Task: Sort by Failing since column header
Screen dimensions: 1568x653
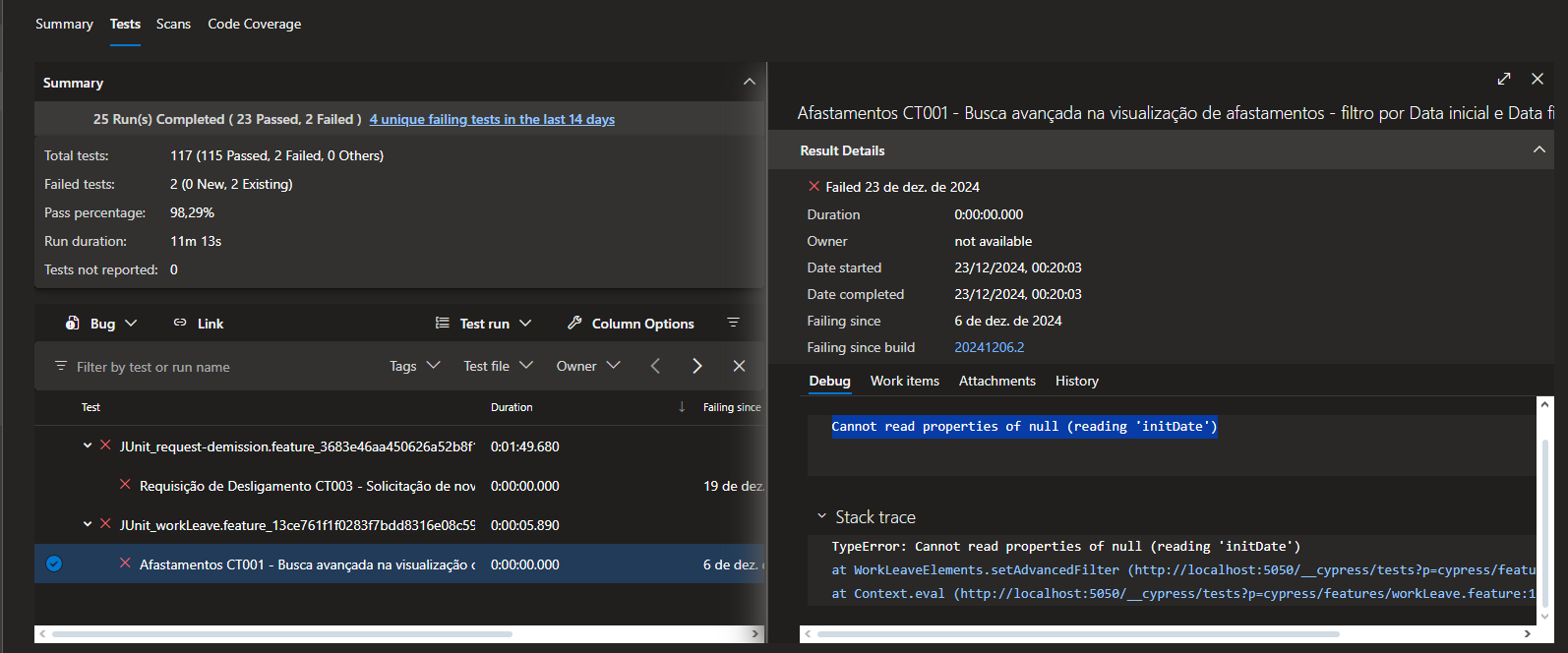Action: pos(732,407)
